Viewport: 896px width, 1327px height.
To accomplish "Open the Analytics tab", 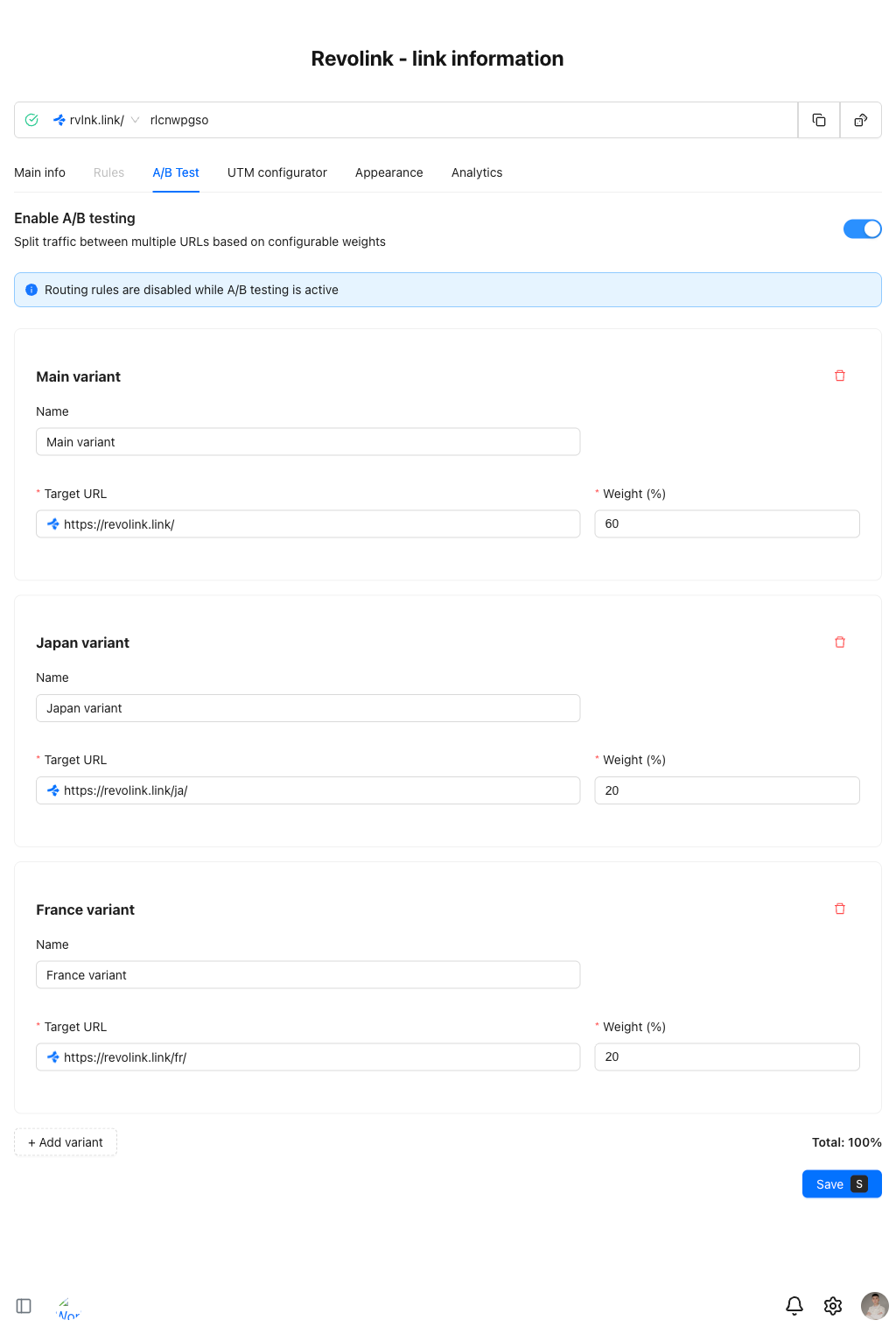I will tap(477, 172).
